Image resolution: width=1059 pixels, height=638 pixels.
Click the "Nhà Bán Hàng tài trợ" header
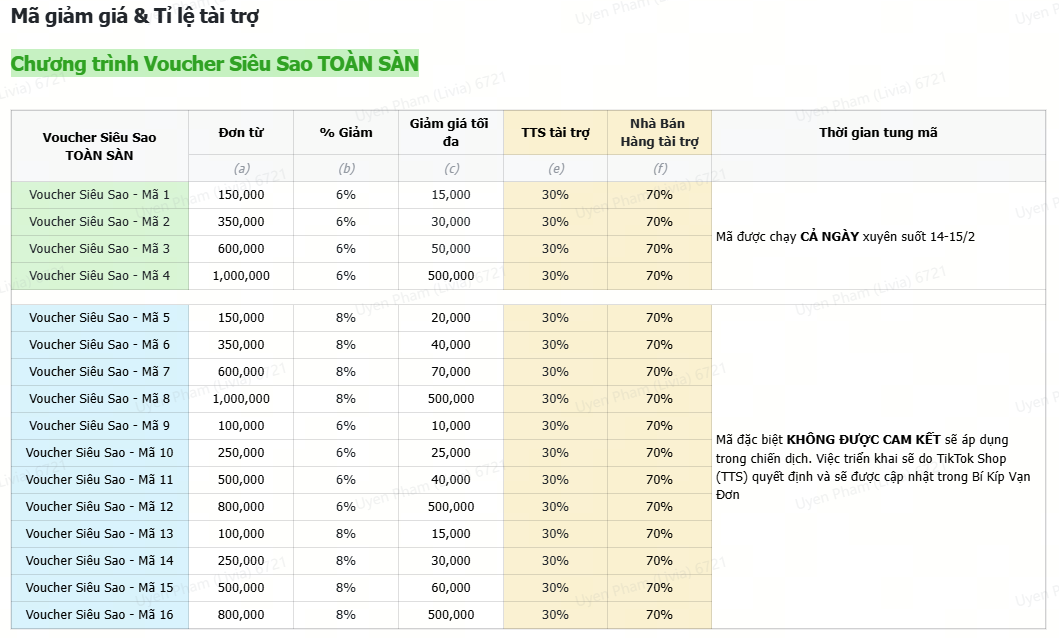click(x=659, y=132)
